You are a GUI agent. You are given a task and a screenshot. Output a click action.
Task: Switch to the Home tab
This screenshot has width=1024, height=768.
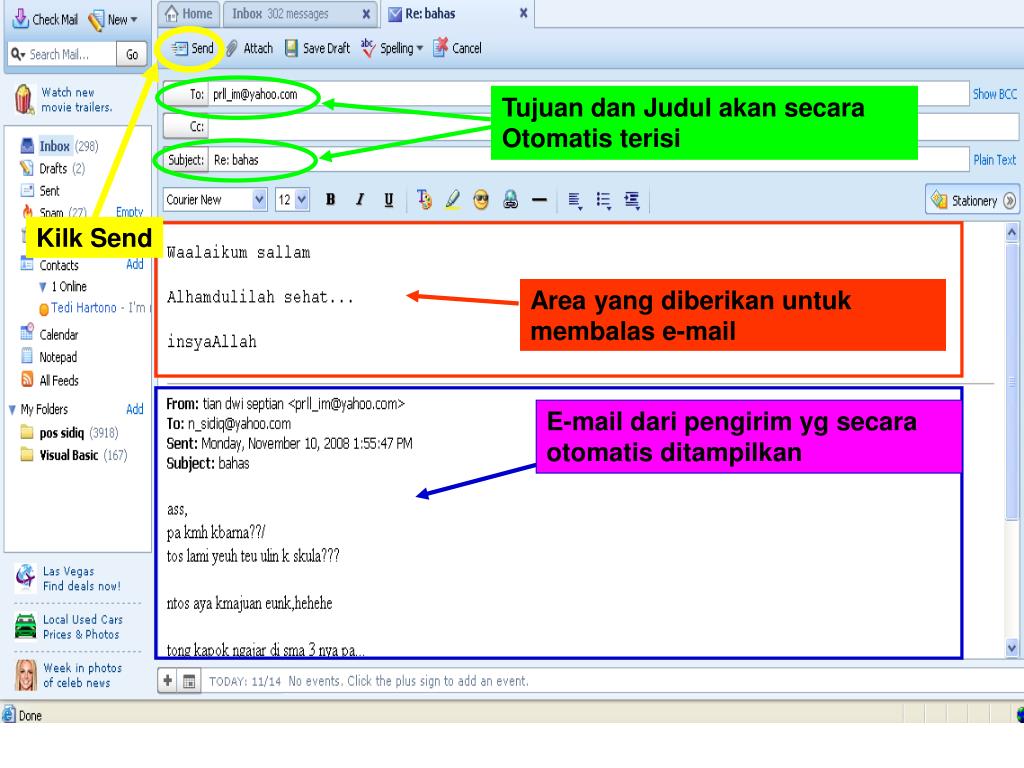click(188, 14)
